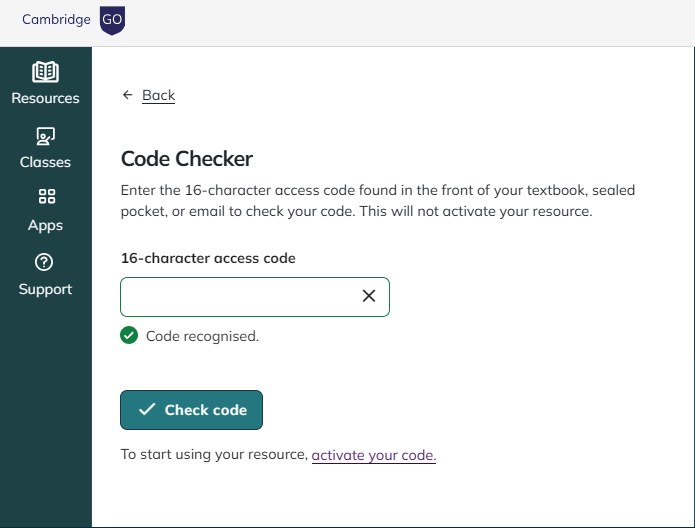
Task: Click the '16-character access code' field label
Action: (x=208, y=258)
